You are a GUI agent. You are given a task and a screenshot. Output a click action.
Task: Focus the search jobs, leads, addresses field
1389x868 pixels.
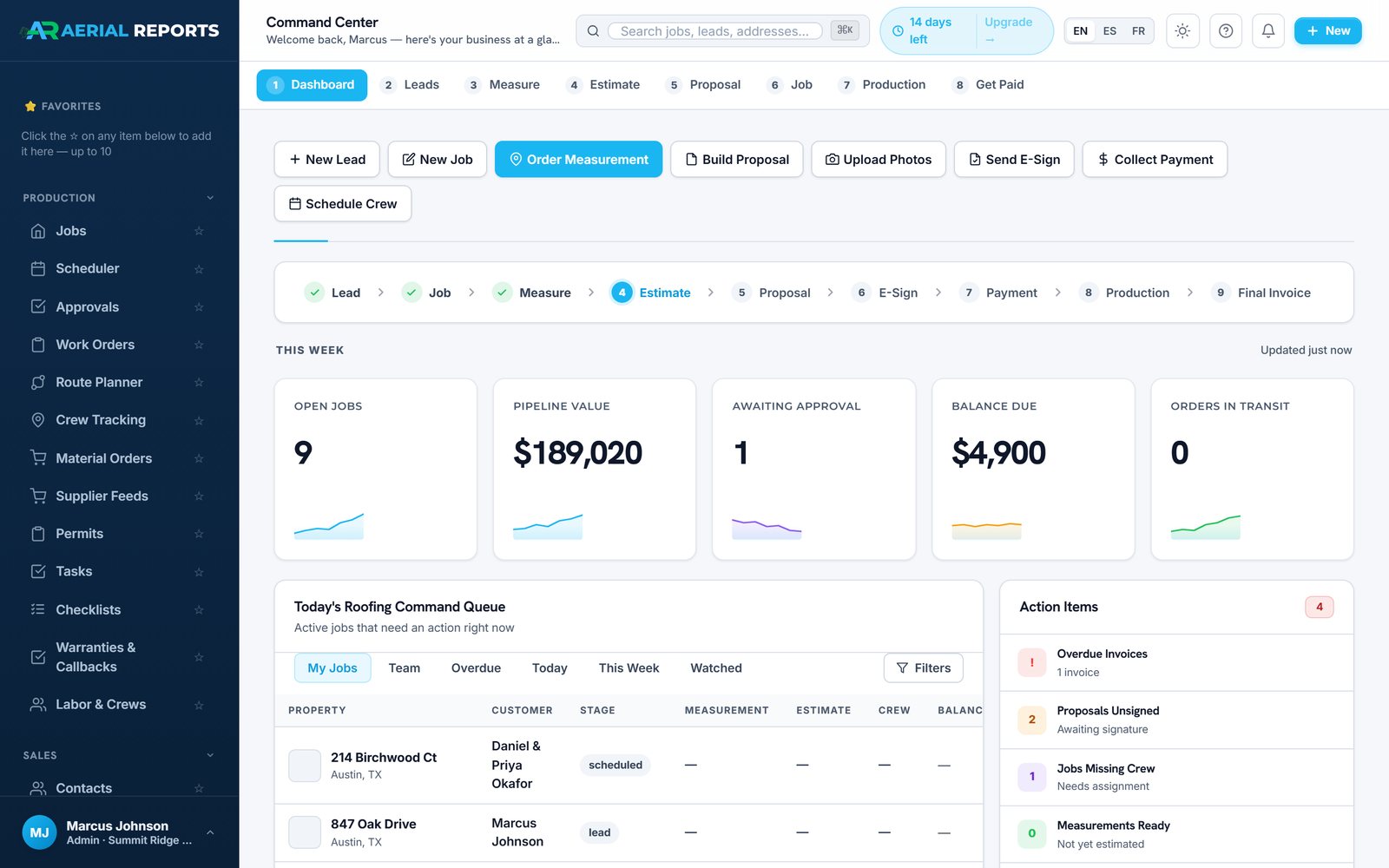[714, 31]
